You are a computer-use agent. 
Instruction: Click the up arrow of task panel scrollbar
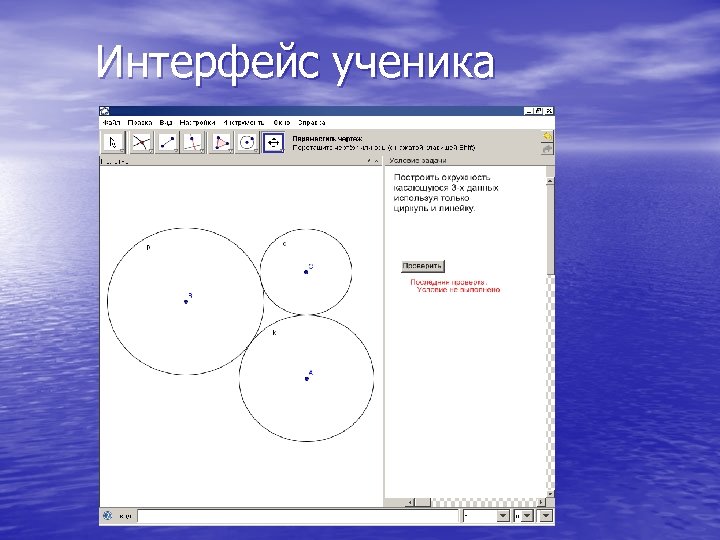coord(550,181)
